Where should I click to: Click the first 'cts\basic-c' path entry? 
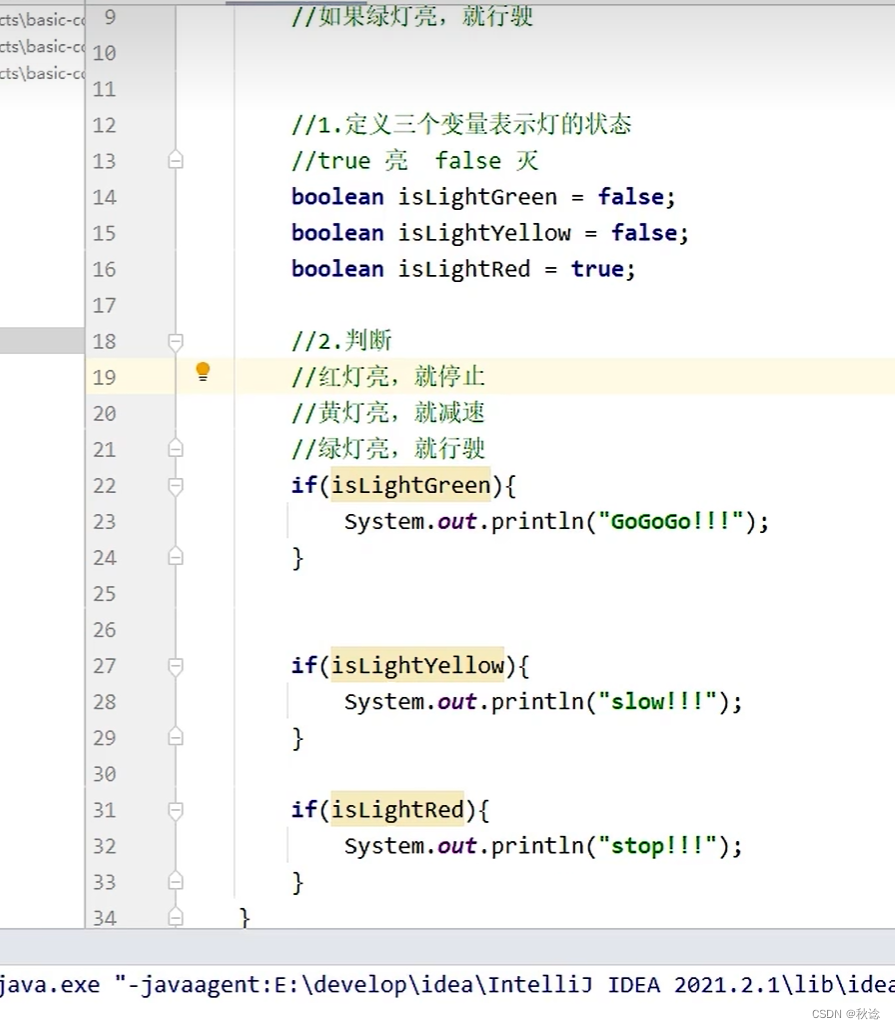tap(43, 20)
